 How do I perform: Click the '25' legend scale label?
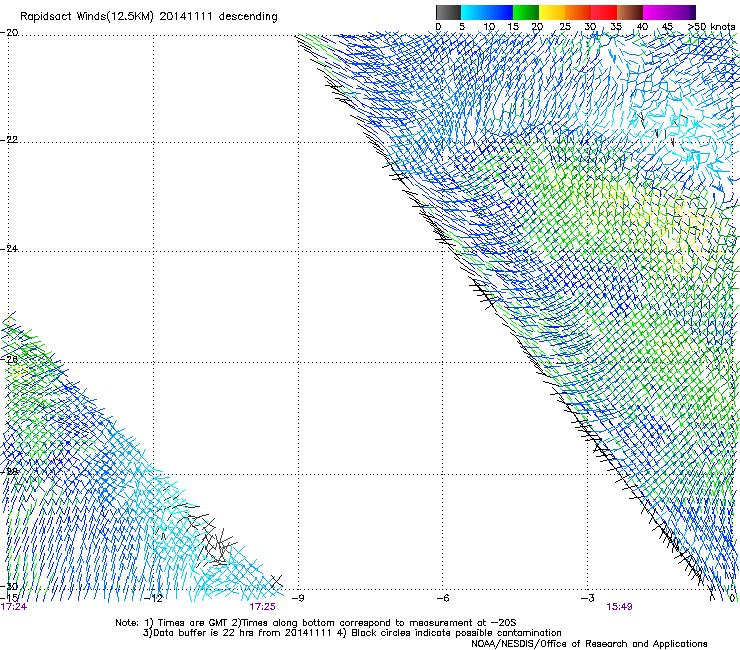(x=565, y=27)
